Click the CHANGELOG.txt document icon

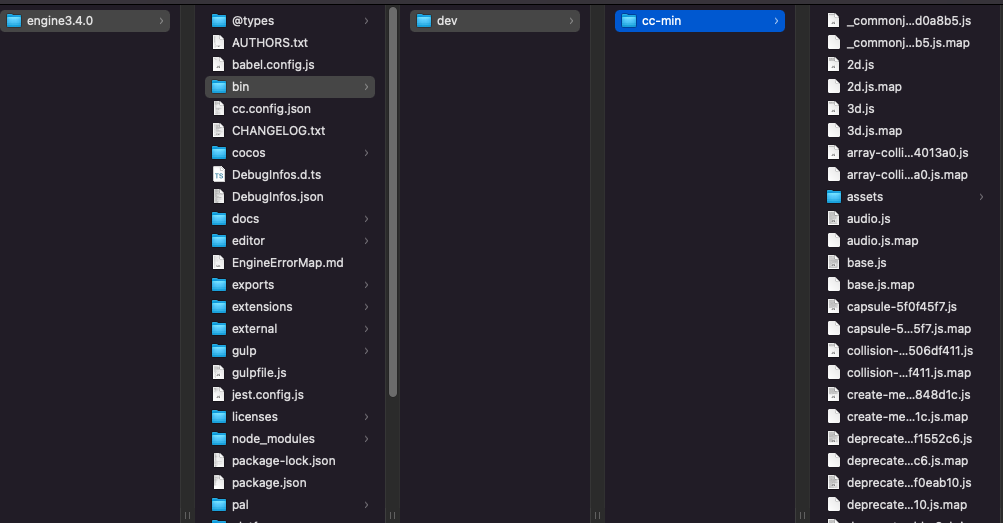pyautogui.click(x=219, y=130)
